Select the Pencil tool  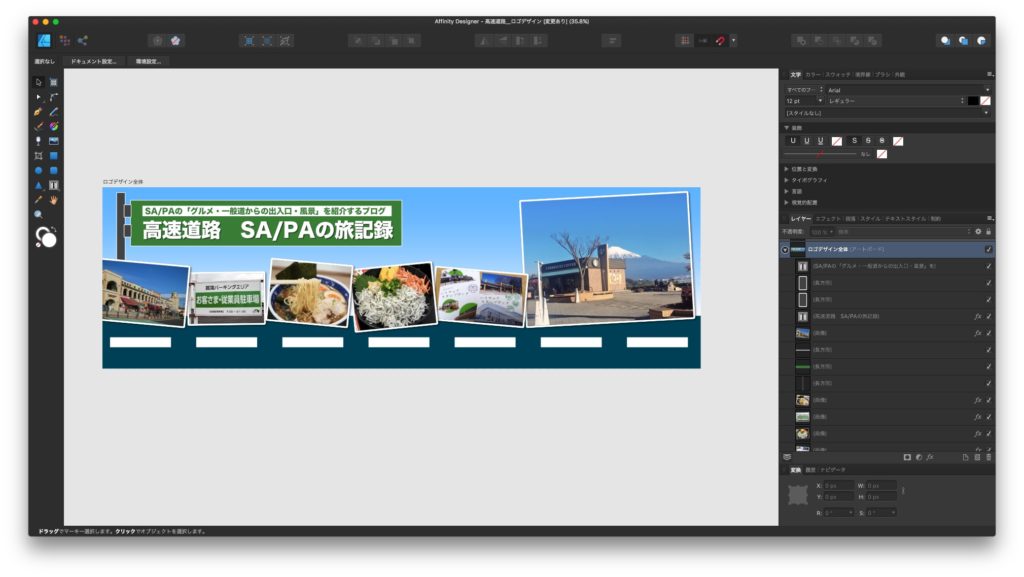tap(54, 112)
